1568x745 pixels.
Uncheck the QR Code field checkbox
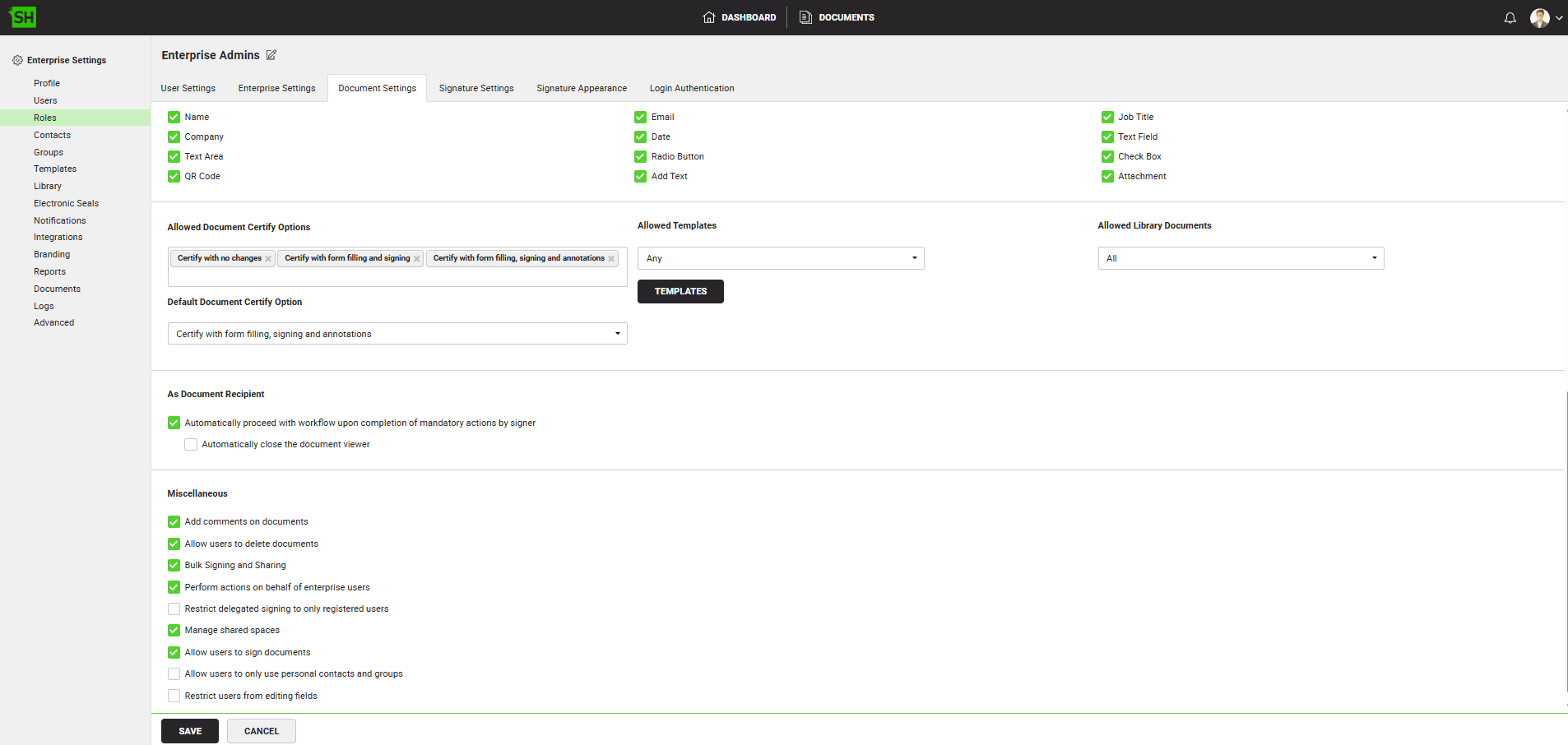pyautogui.click(x=174, y=176)
